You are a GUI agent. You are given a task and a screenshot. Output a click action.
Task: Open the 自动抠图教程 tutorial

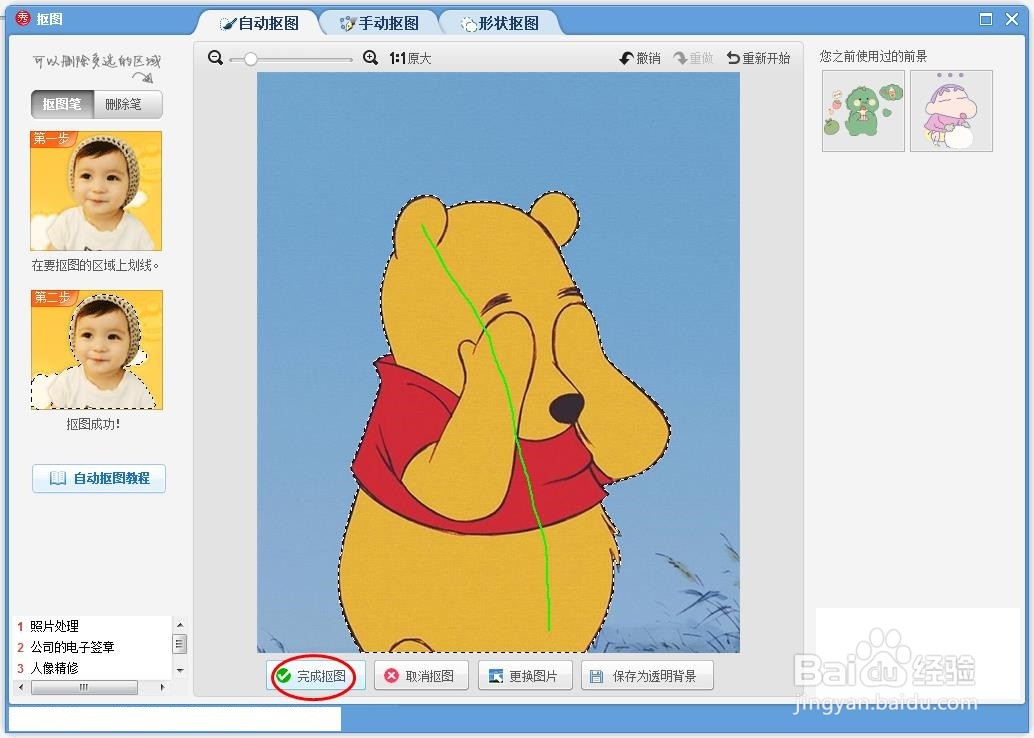99,478
